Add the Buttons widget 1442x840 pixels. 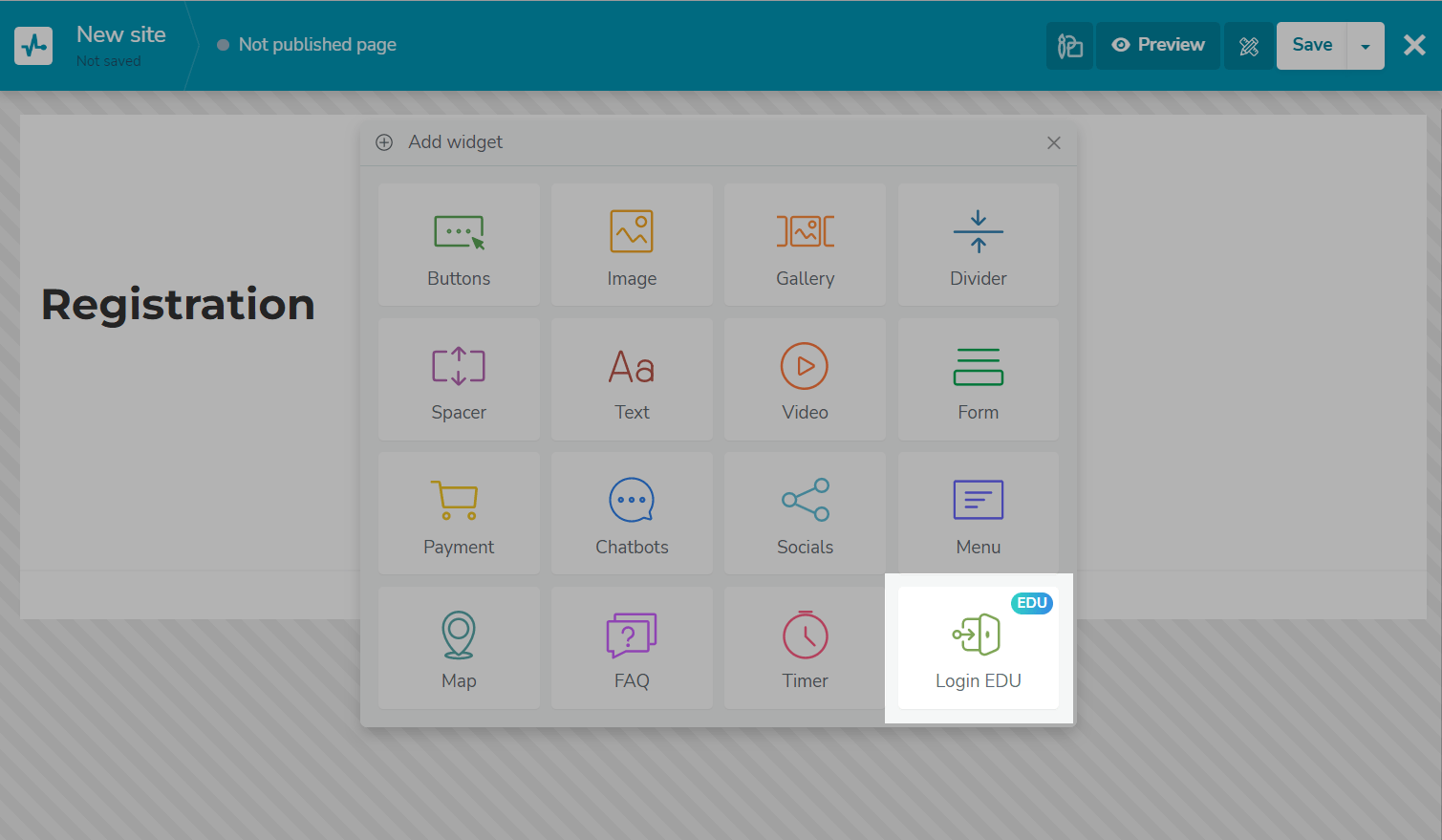coord(459,246)
